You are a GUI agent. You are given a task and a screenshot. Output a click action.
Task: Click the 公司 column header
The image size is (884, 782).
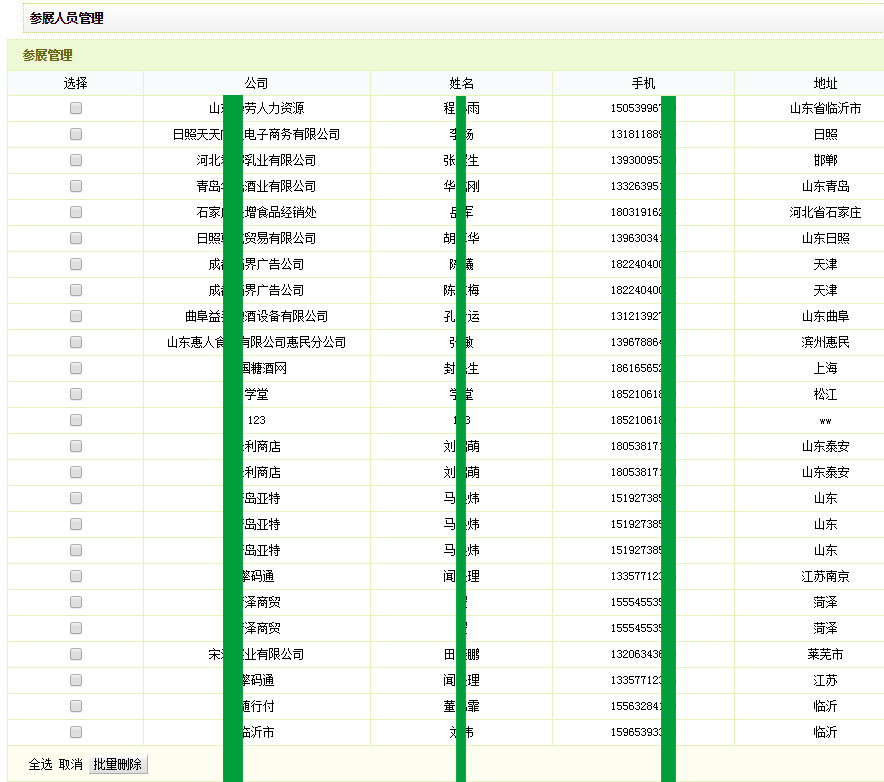coord(256,83)
